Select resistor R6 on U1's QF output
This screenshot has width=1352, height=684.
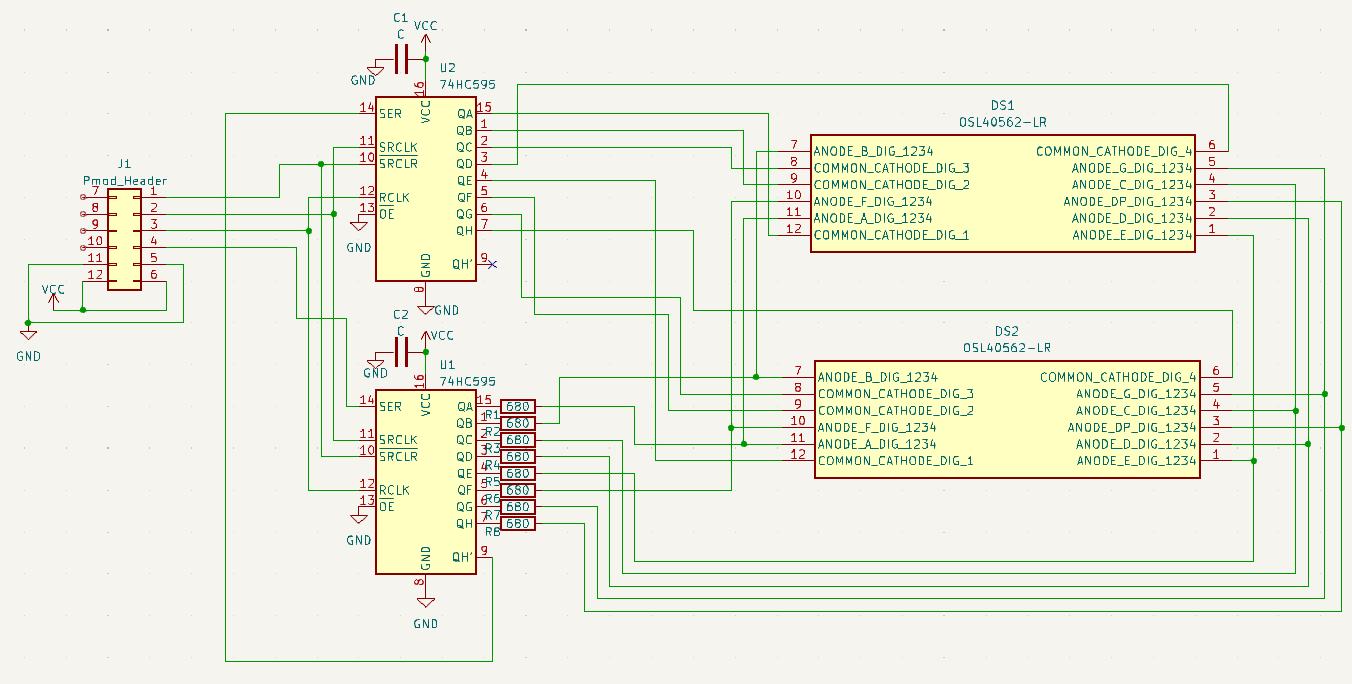click(518, 490)
